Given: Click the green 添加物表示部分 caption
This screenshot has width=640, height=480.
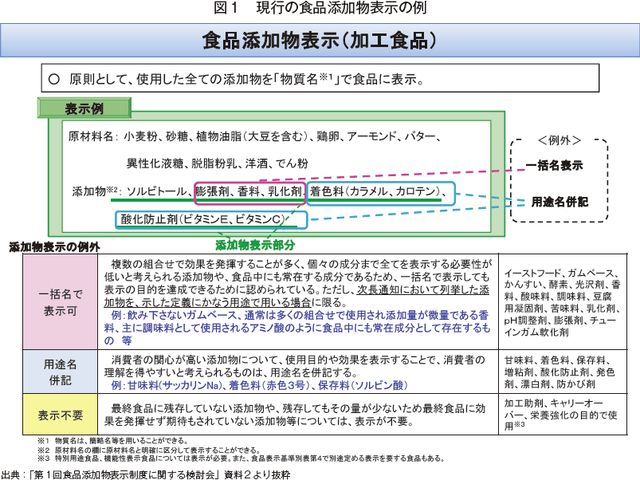Looking at the screenshot, I should (258, 243).
